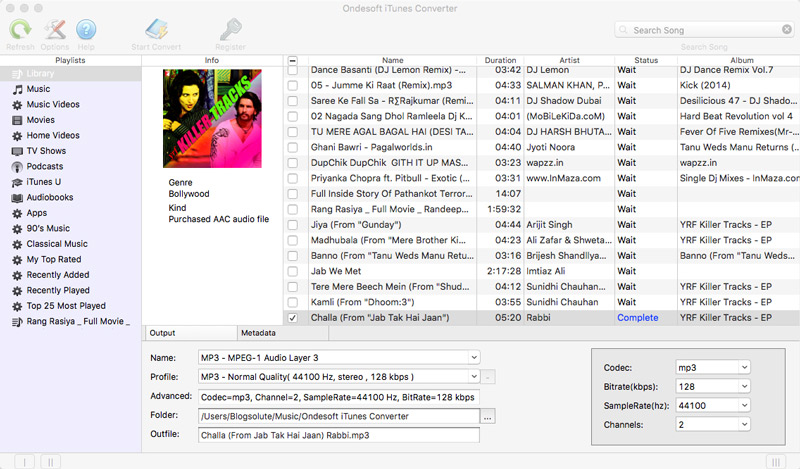Check the Madhubala song checkbox
The height and width of the screenshot is (469, 800).
pyautogui.click(x=293, y=240)
